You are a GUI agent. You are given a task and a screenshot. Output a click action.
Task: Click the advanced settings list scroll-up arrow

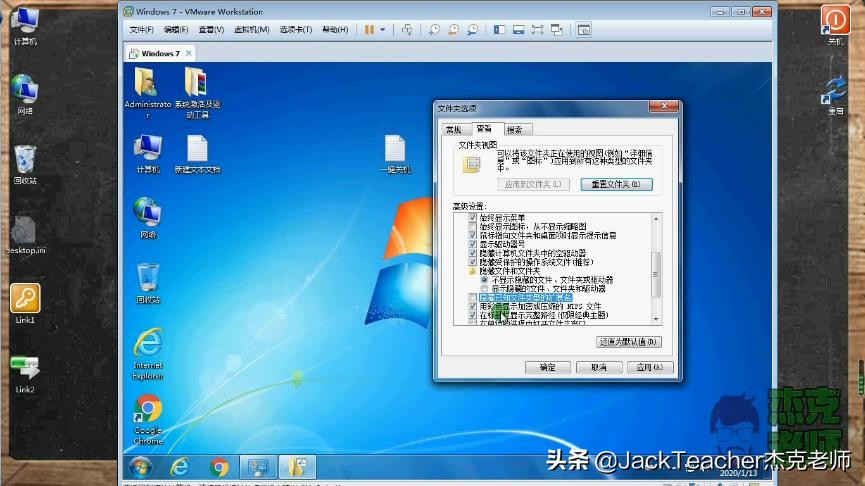656,219
